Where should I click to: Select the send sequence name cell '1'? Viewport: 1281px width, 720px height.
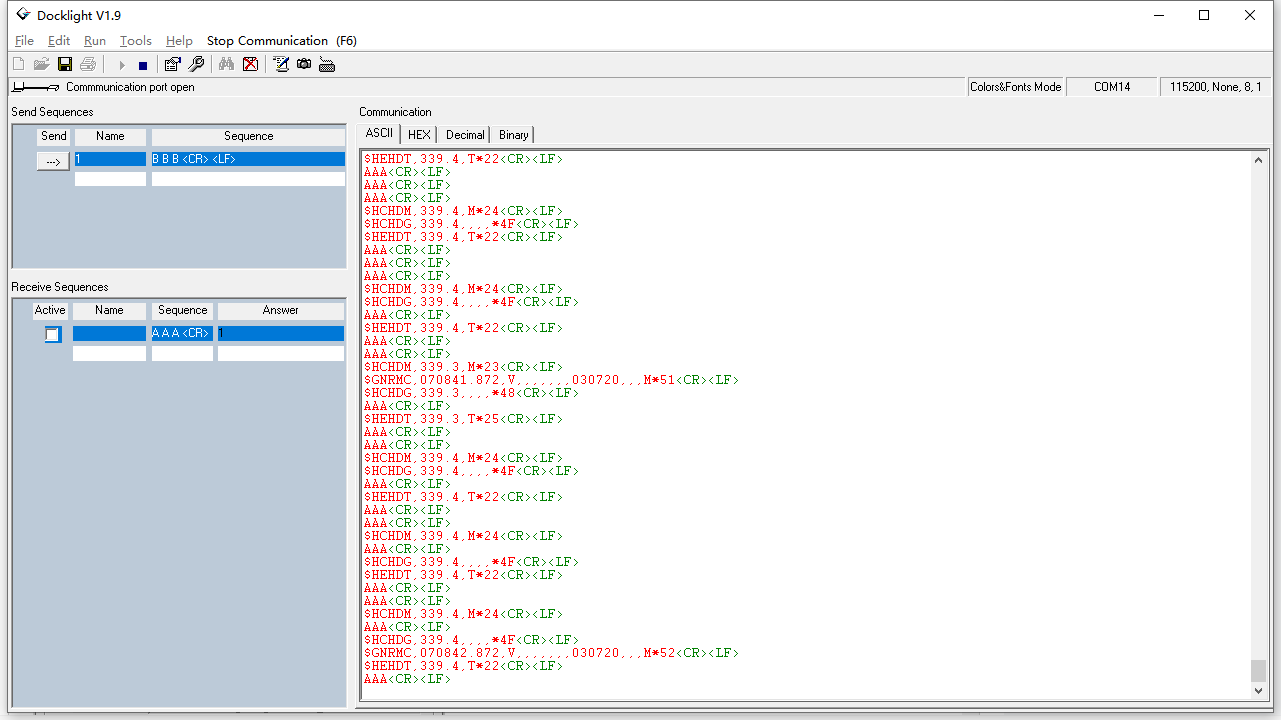(x=110, y=159)
